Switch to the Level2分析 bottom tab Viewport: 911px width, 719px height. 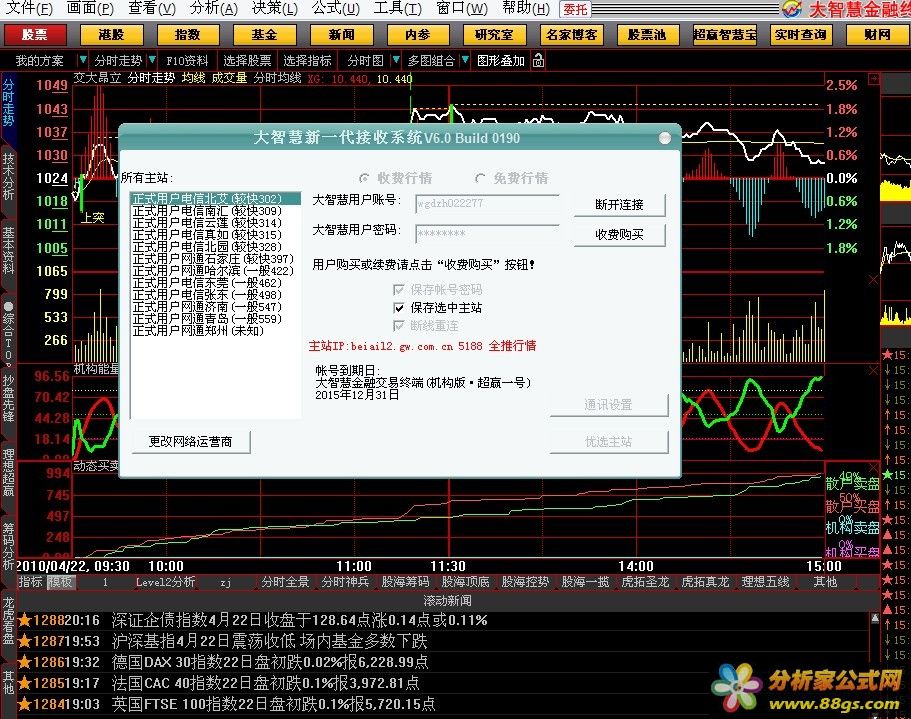point(166,581)
